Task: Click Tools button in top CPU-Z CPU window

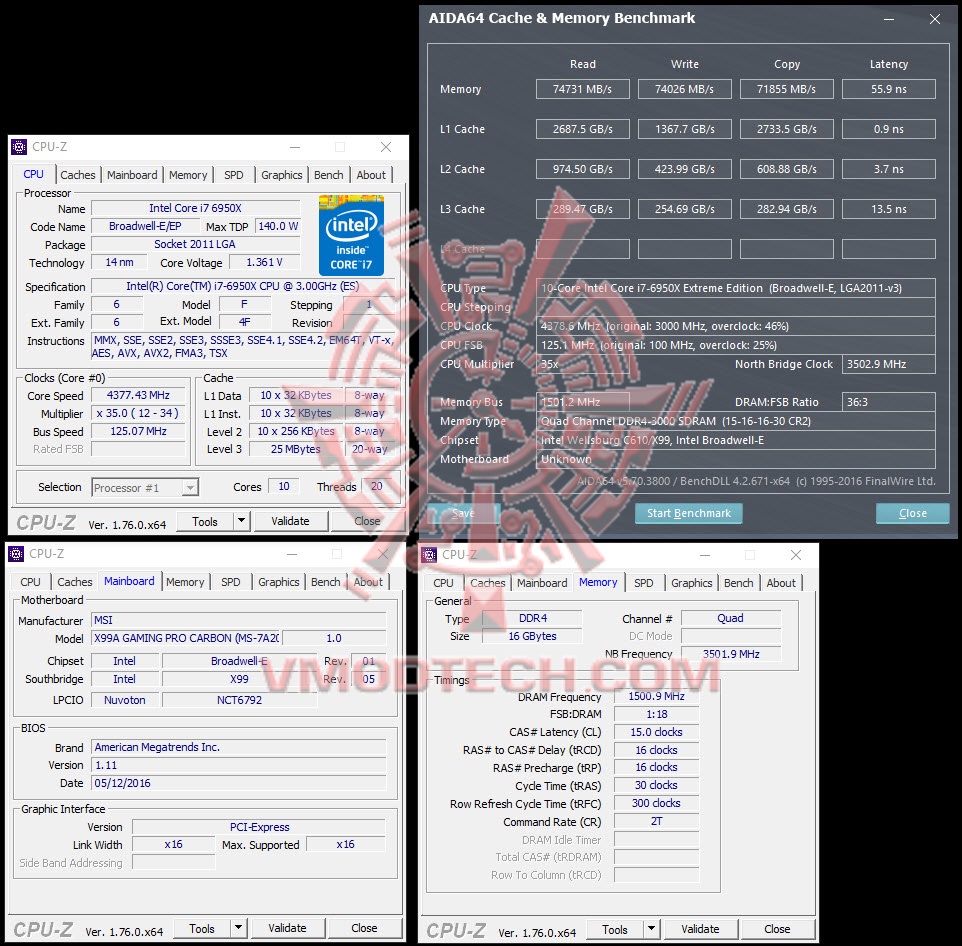Action: [x=205, y=521]
